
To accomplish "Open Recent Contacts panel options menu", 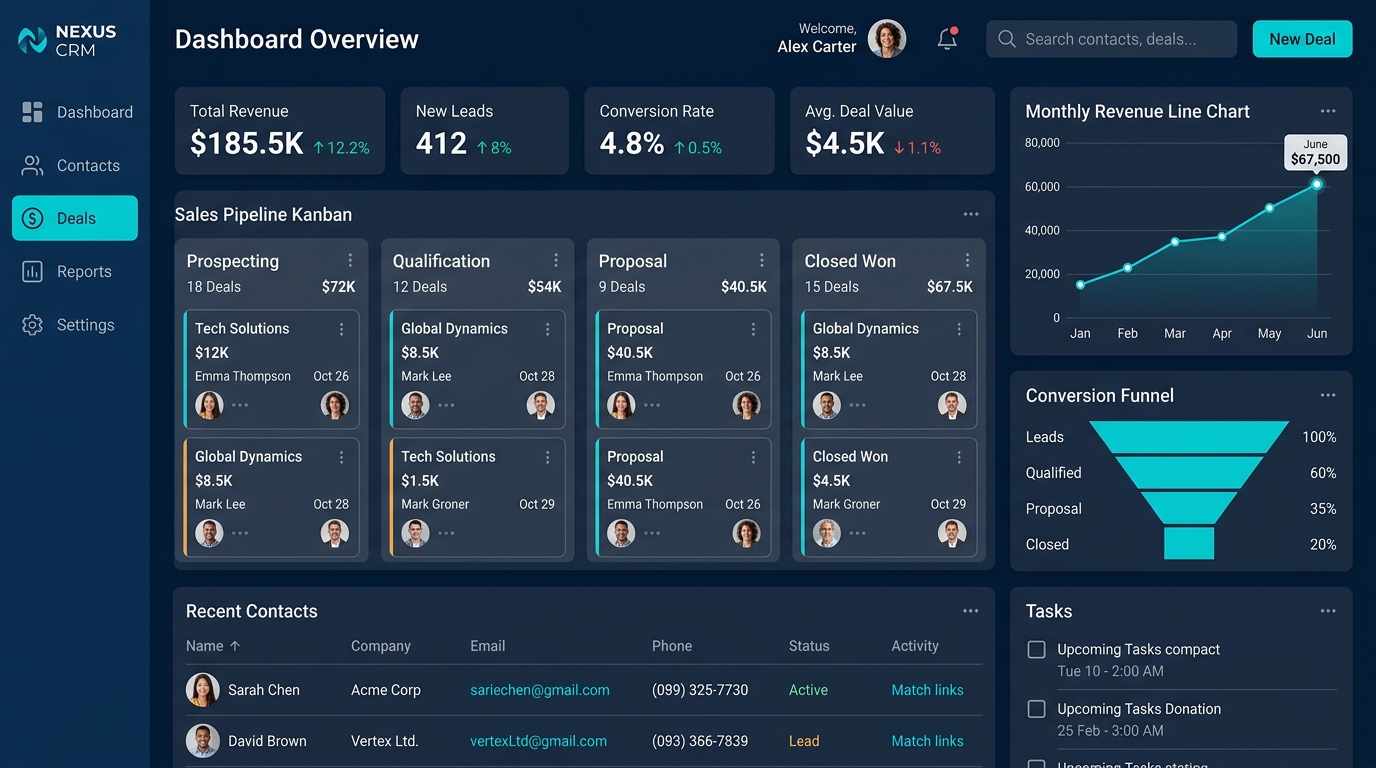I will click(971, 611).
